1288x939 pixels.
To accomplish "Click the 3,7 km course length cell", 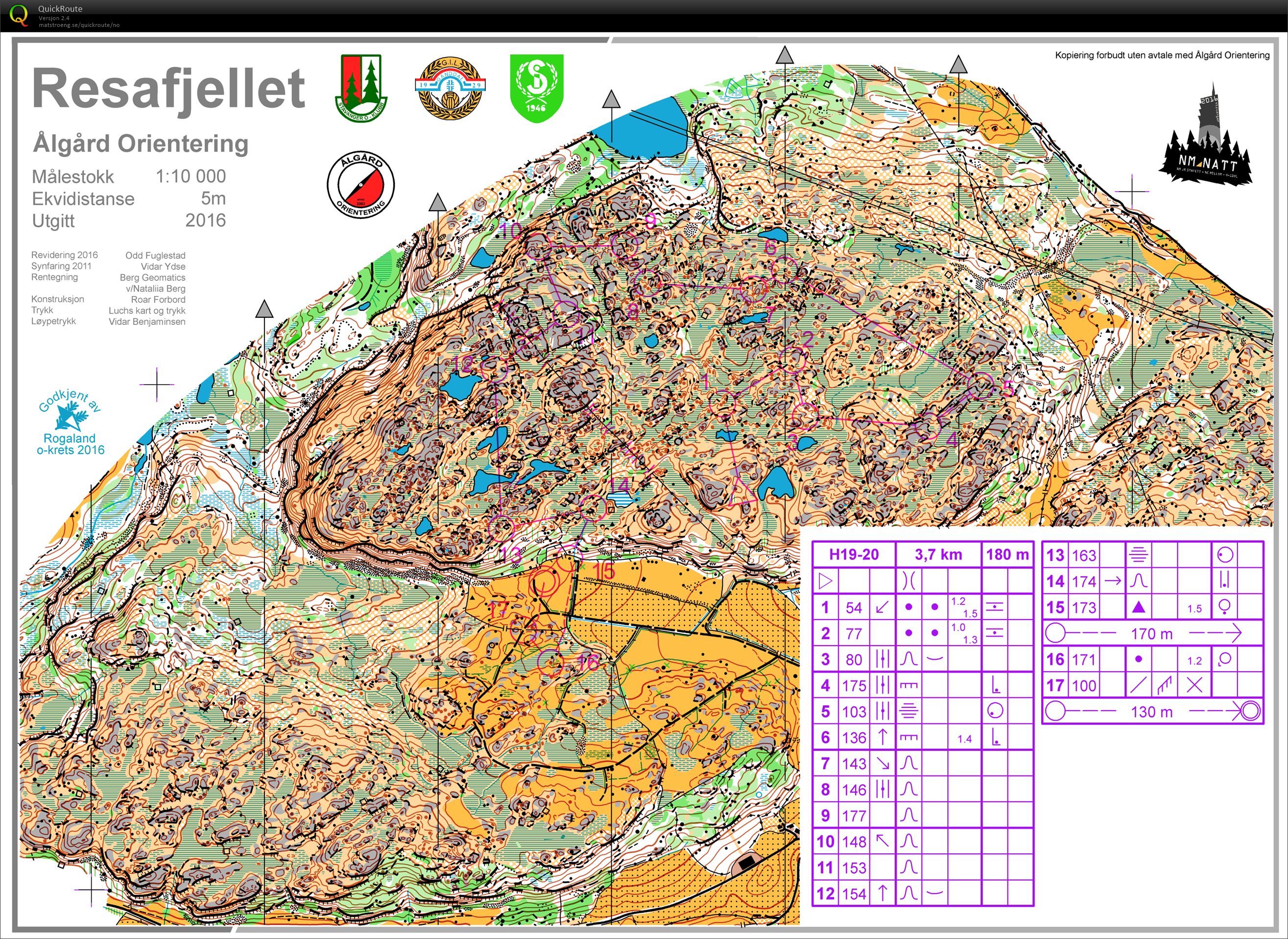I will point(938,555).
